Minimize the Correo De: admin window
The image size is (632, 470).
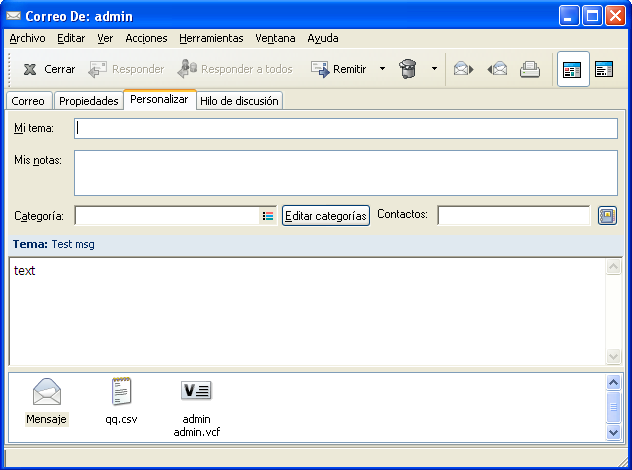coord(569,16)
